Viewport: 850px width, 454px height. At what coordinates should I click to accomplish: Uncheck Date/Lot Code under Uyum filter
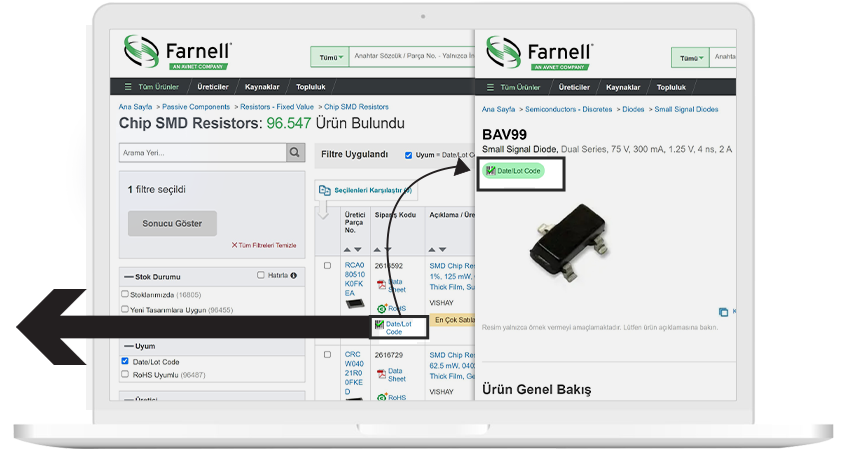click(x=125, y=361)
